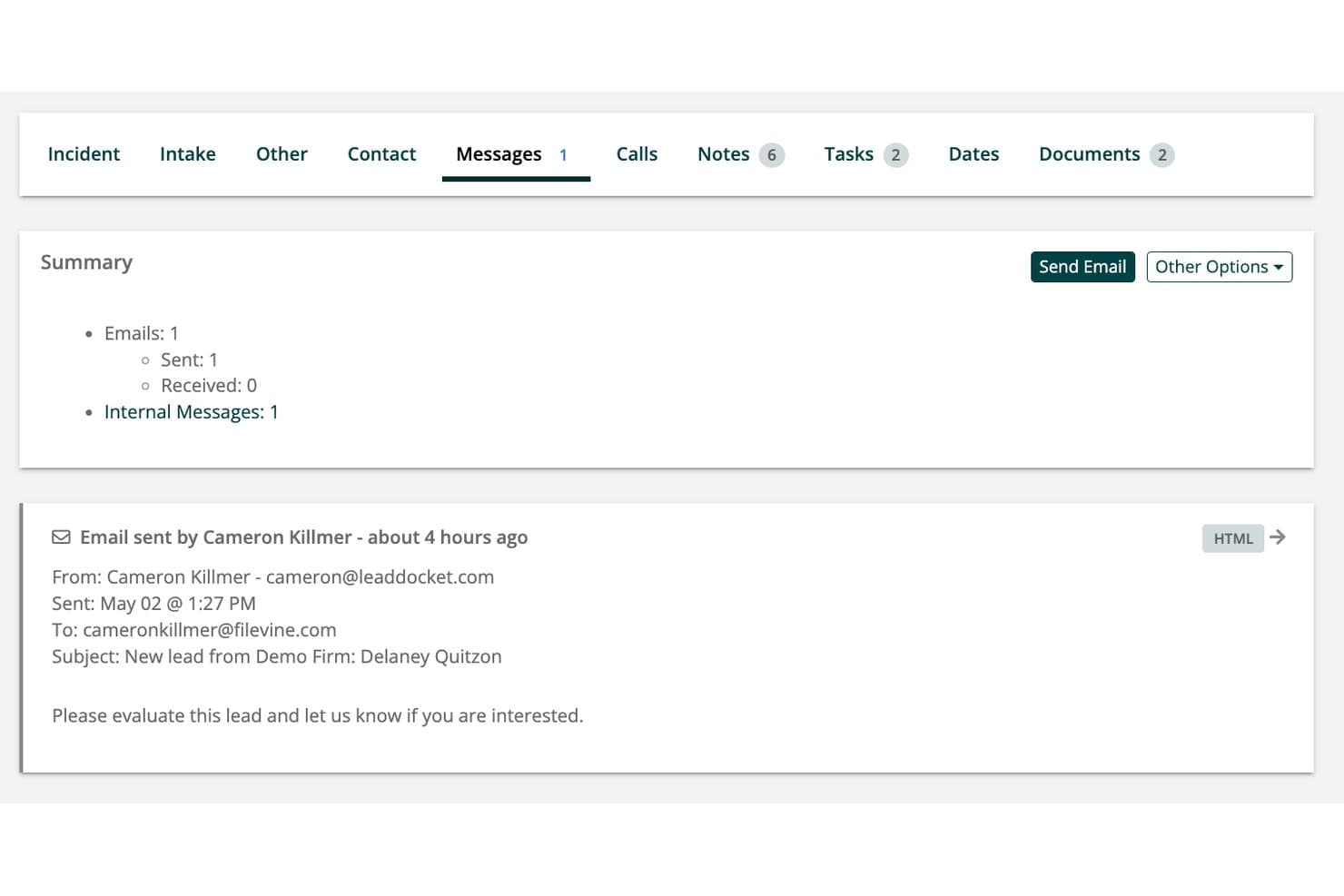Click the Sent: May 02 @ 1:27 PM line

click(153, 604)
